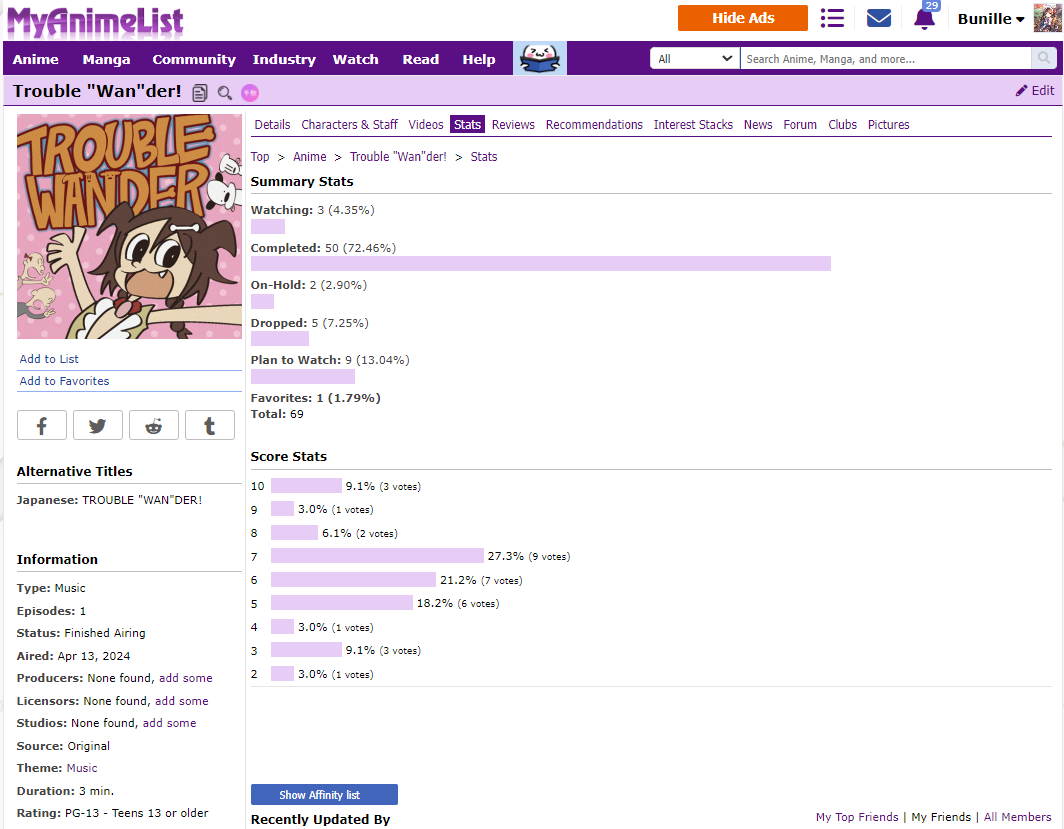Click Trouble "Wan"der! breadcrumb link

(398, 157)
